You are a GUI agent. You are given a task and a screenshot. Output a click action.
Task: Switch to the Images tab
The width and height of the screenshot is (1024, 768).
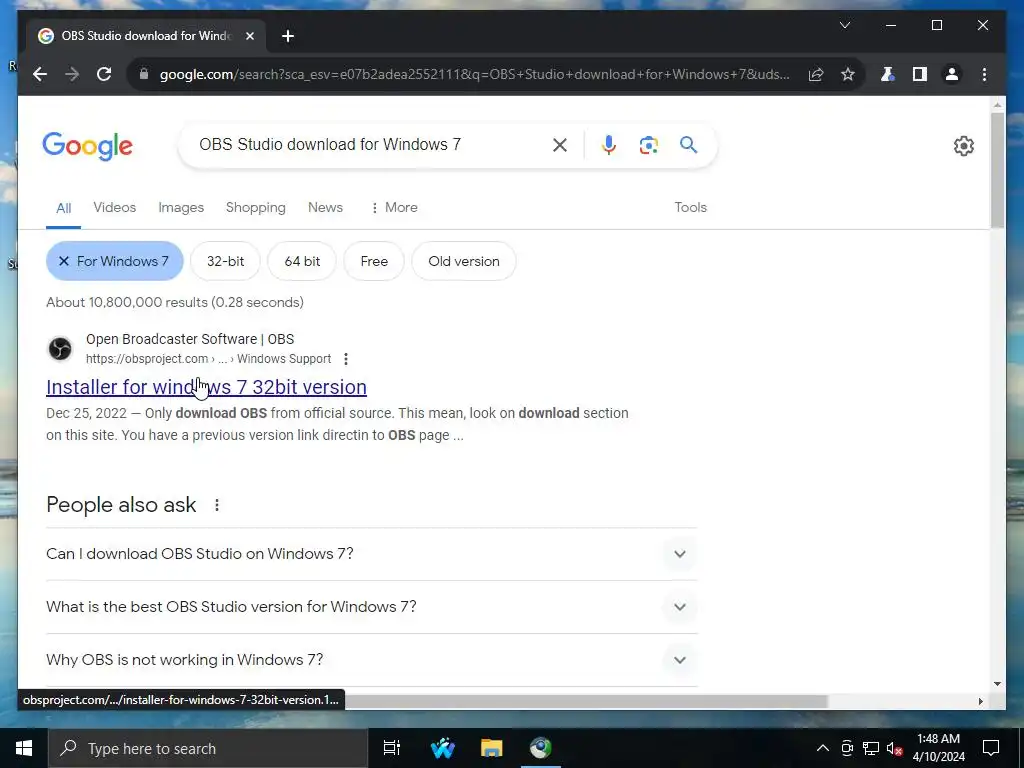181,208
